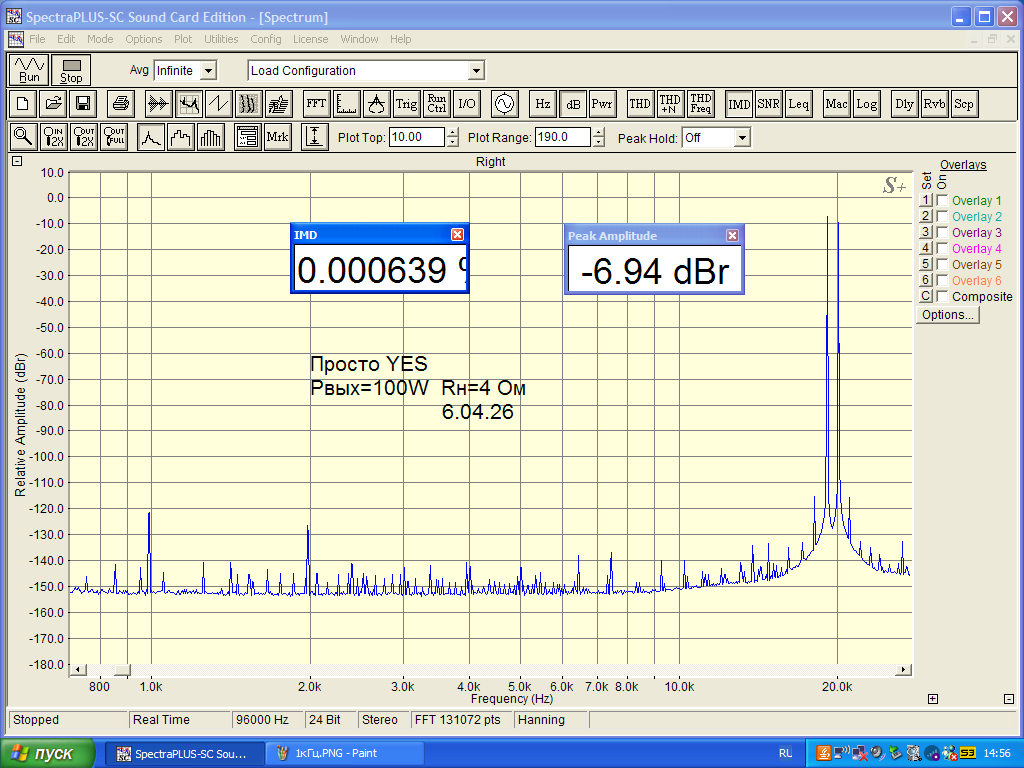Open the Mode menu

(x=100, y=39)
